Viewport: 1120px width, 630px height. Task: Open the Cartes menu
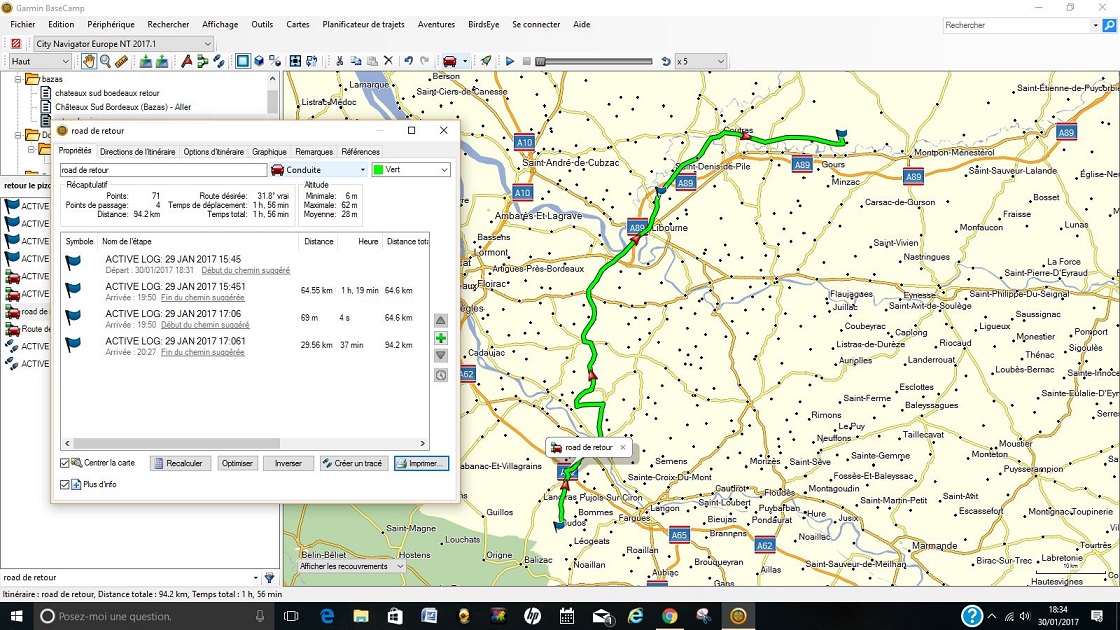tap(297, 25)
